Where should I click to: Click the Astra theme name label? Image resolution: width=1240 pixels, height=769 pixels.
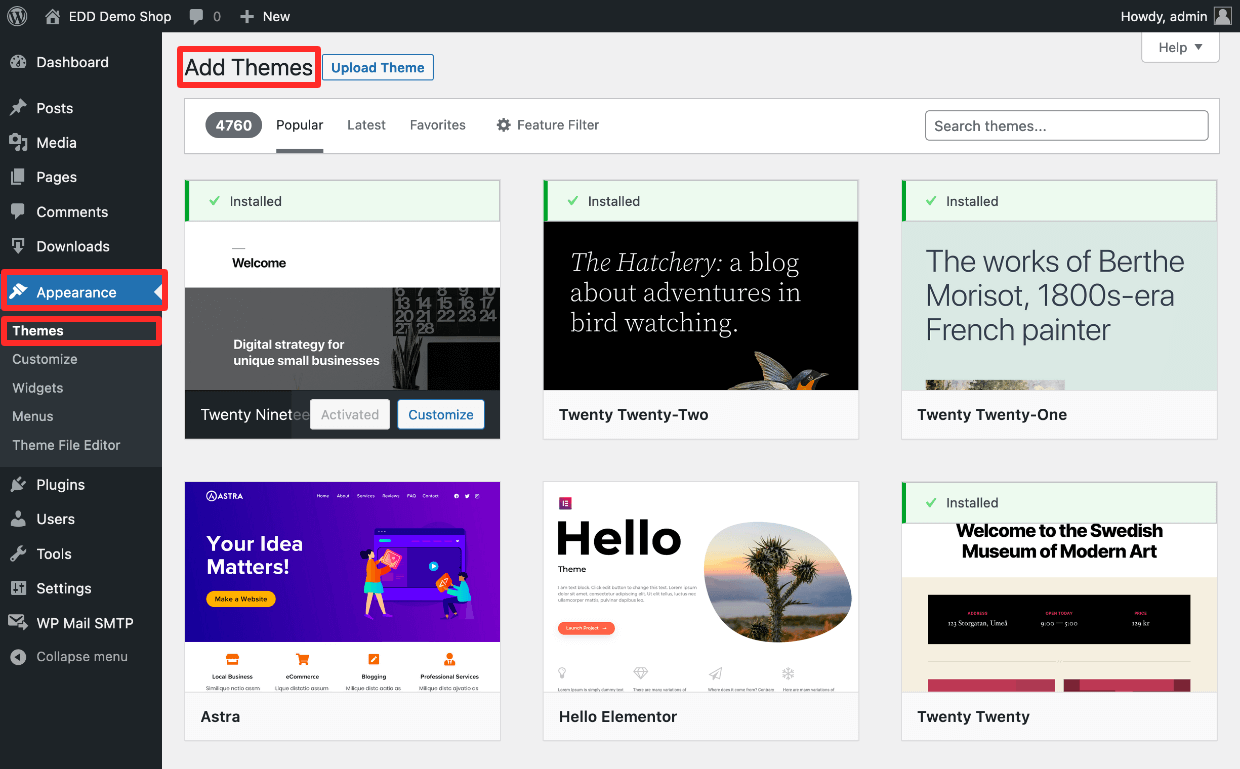(220, 717)
